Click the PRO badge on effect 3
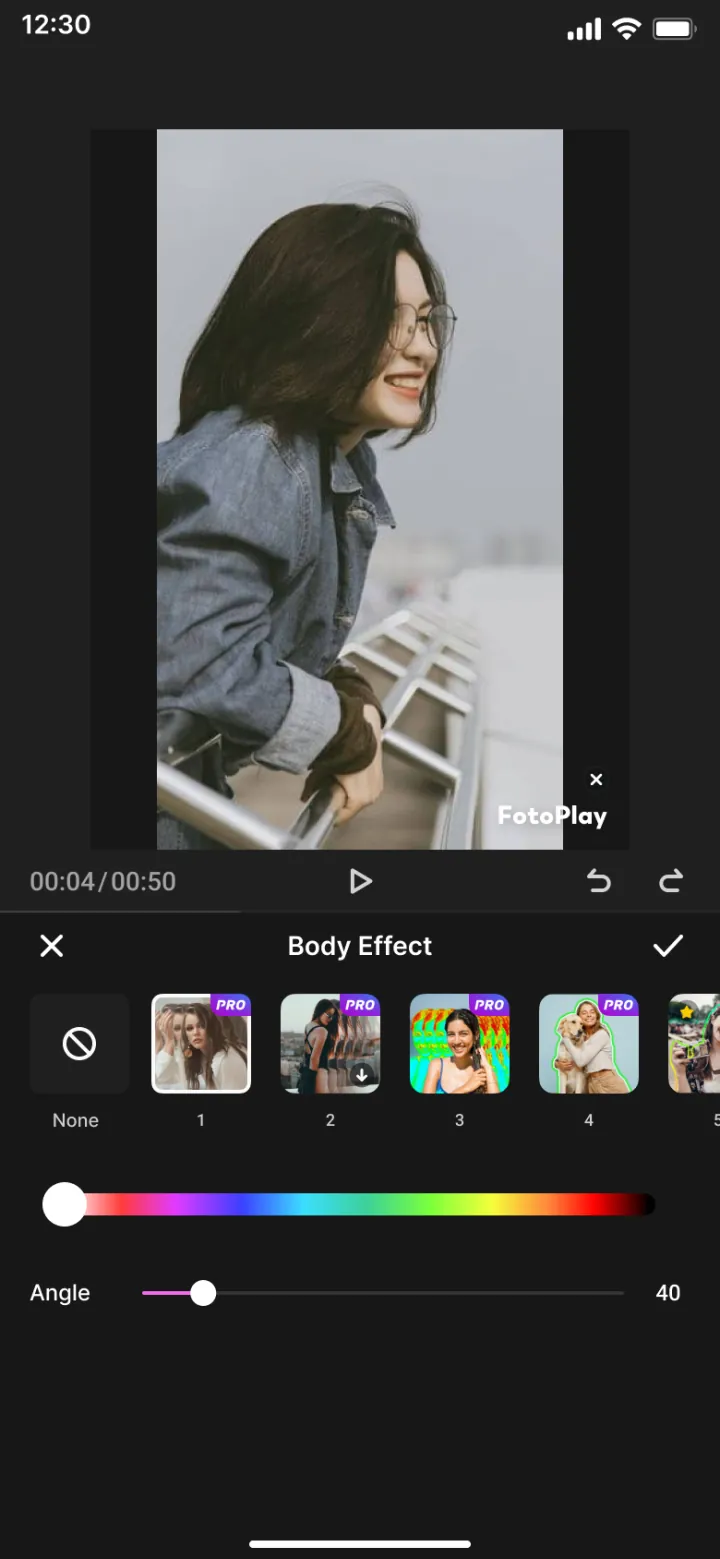This screenshot has height=1559, width=720. pos(489,1005)
